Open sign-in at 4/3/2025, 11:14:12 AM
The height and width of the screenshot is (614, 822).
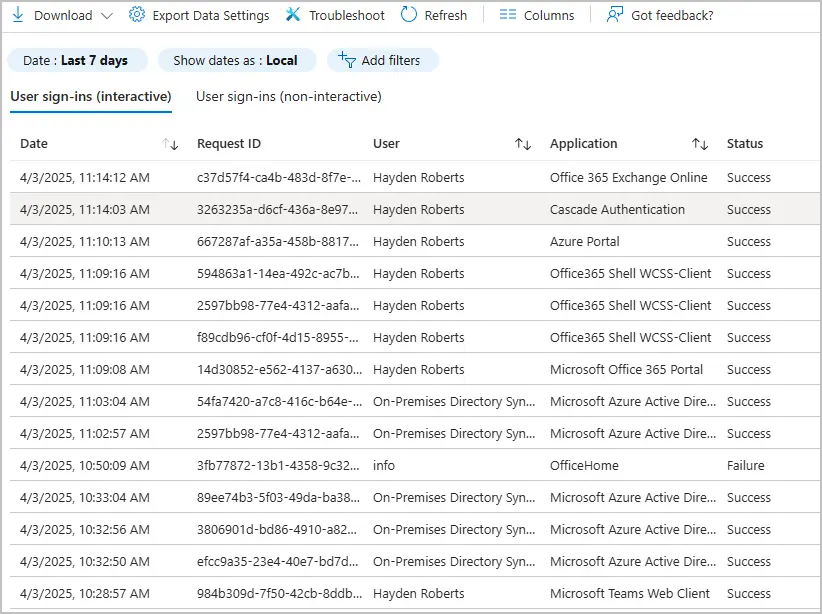tap(85, 178)
